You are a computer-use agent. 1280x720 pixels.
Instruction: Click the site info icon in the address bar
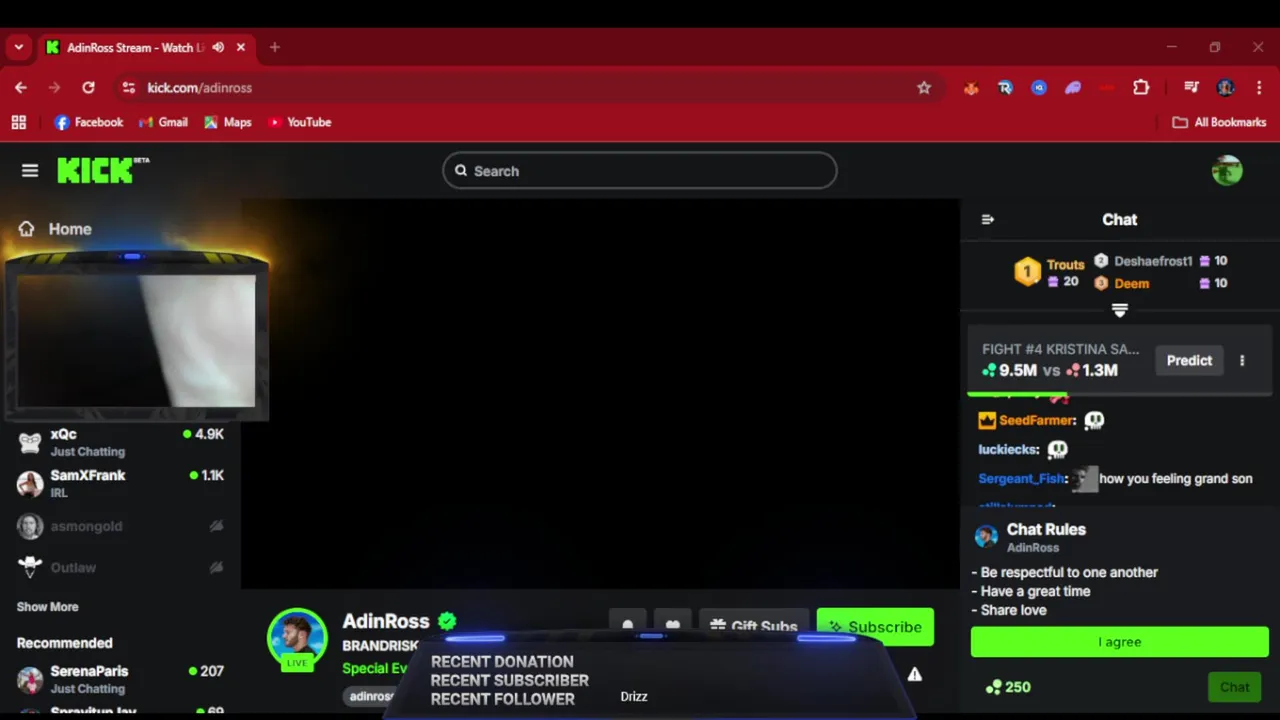[x=128, y=88]
